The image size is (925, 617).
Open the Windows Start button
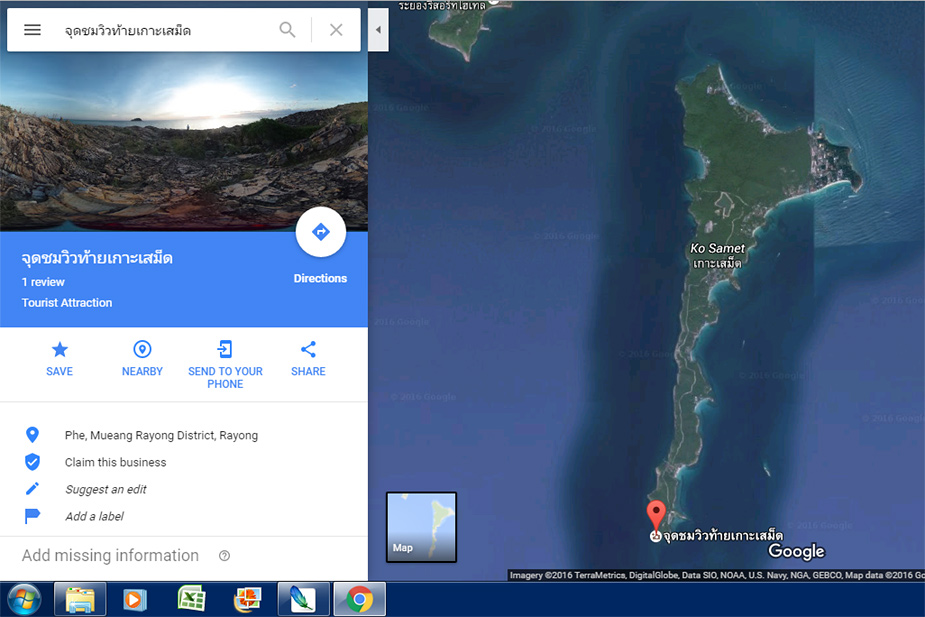(x=24, y=599)
